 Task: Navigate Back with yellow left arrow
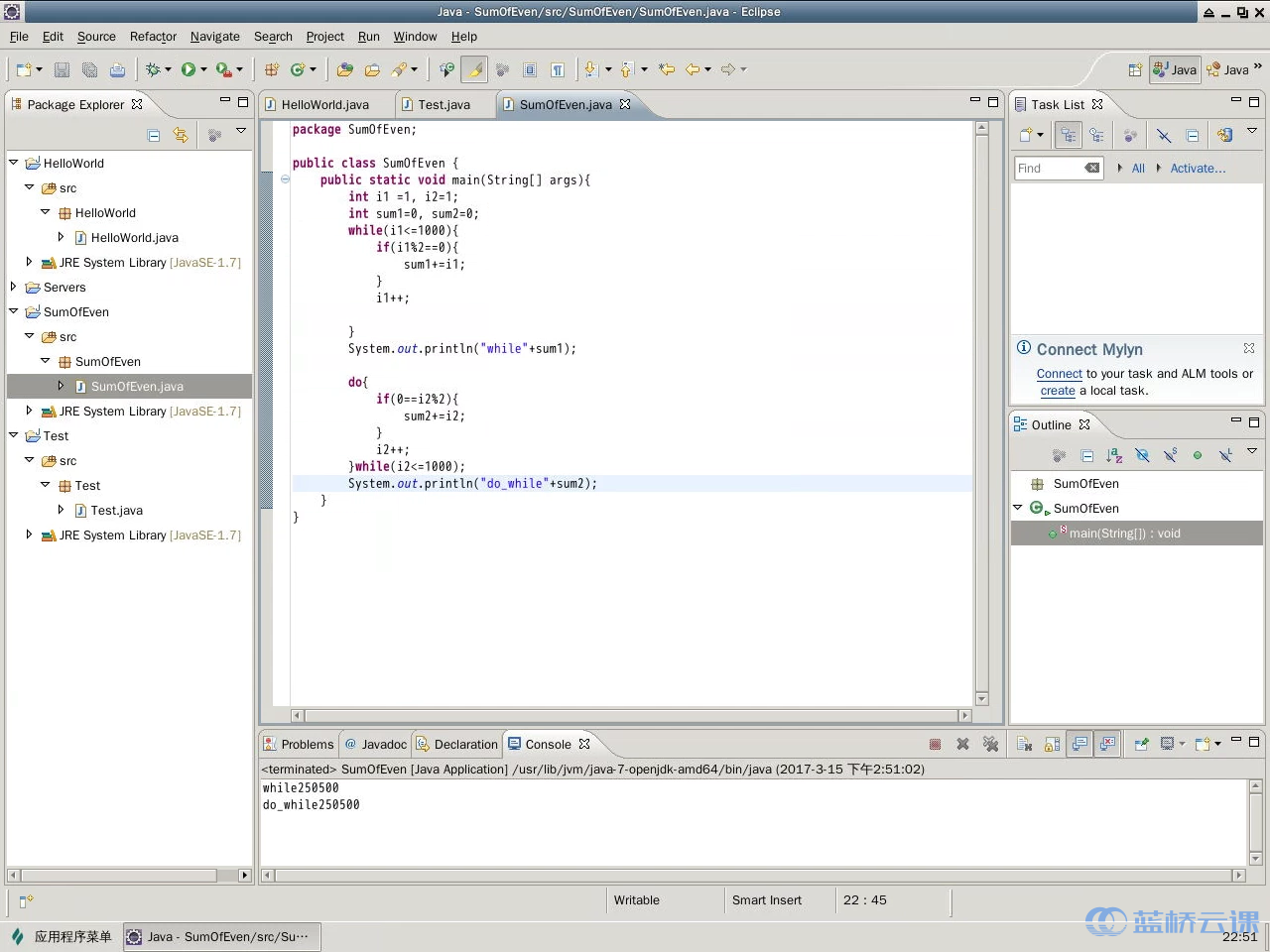tap(693, 69)
